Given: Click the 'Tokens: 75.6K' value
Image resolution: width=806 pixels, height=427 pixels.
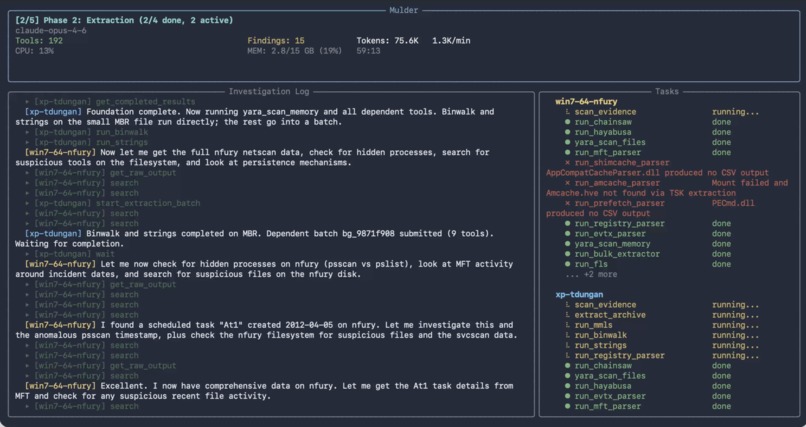Looking at the screenshot, I should [x=388, y=41].
